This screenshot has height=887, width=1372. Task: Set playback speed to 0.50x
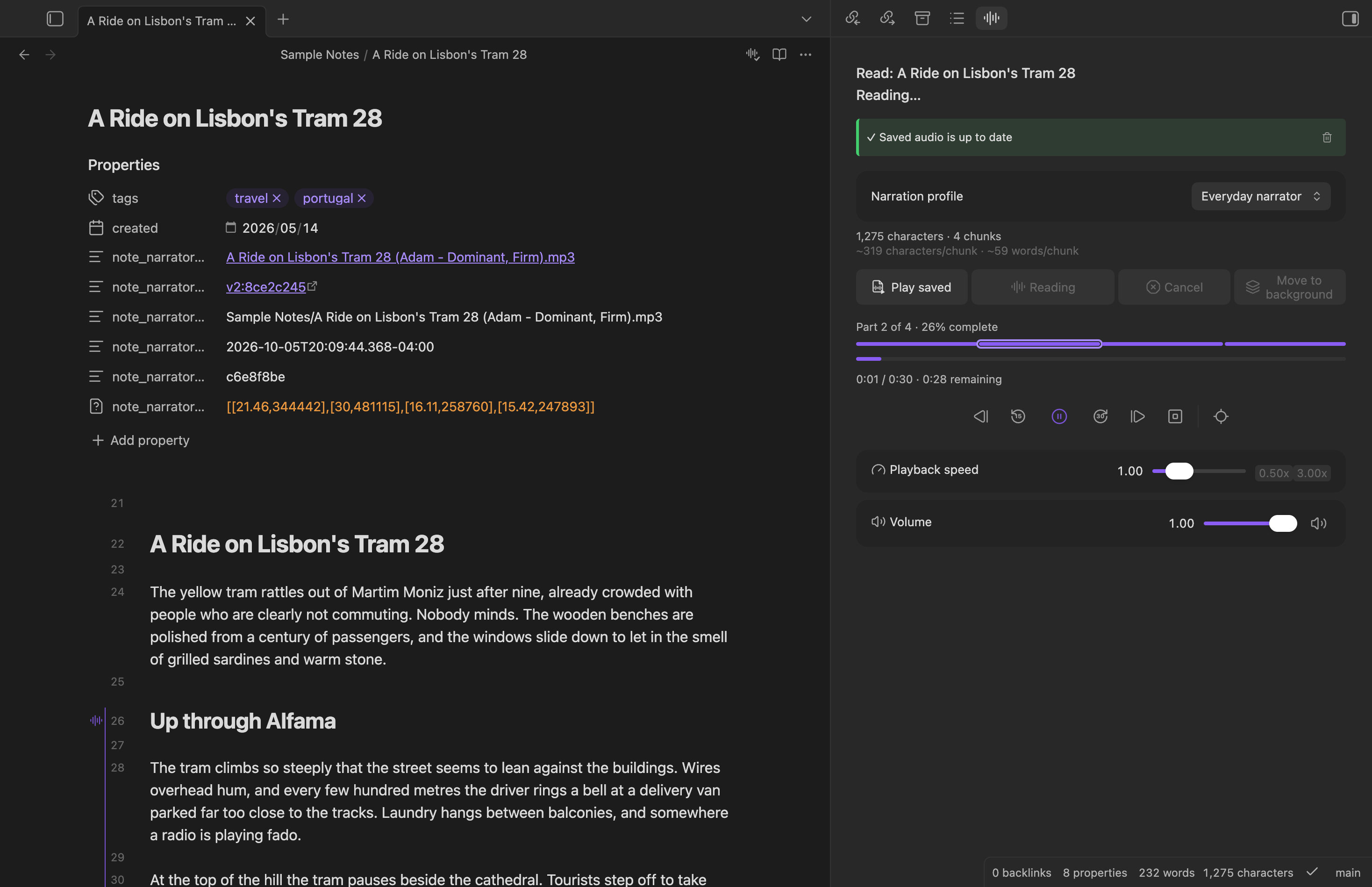[x=1273, y=473]
